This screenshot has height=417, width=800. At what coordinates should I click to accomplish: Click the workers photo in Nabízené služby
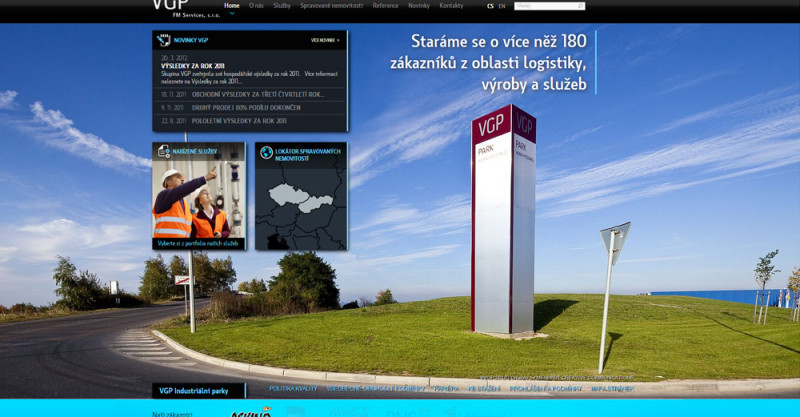tap(199, 199)
